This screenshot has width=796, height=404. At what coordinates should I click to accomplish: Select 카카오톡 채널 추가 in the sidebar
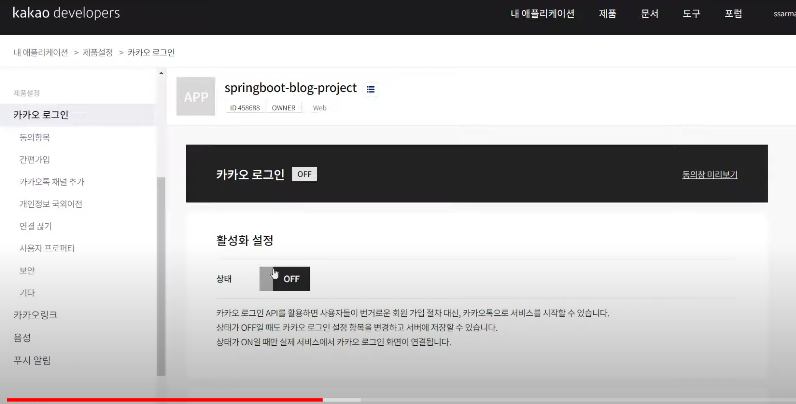click(x=52, y=182)
